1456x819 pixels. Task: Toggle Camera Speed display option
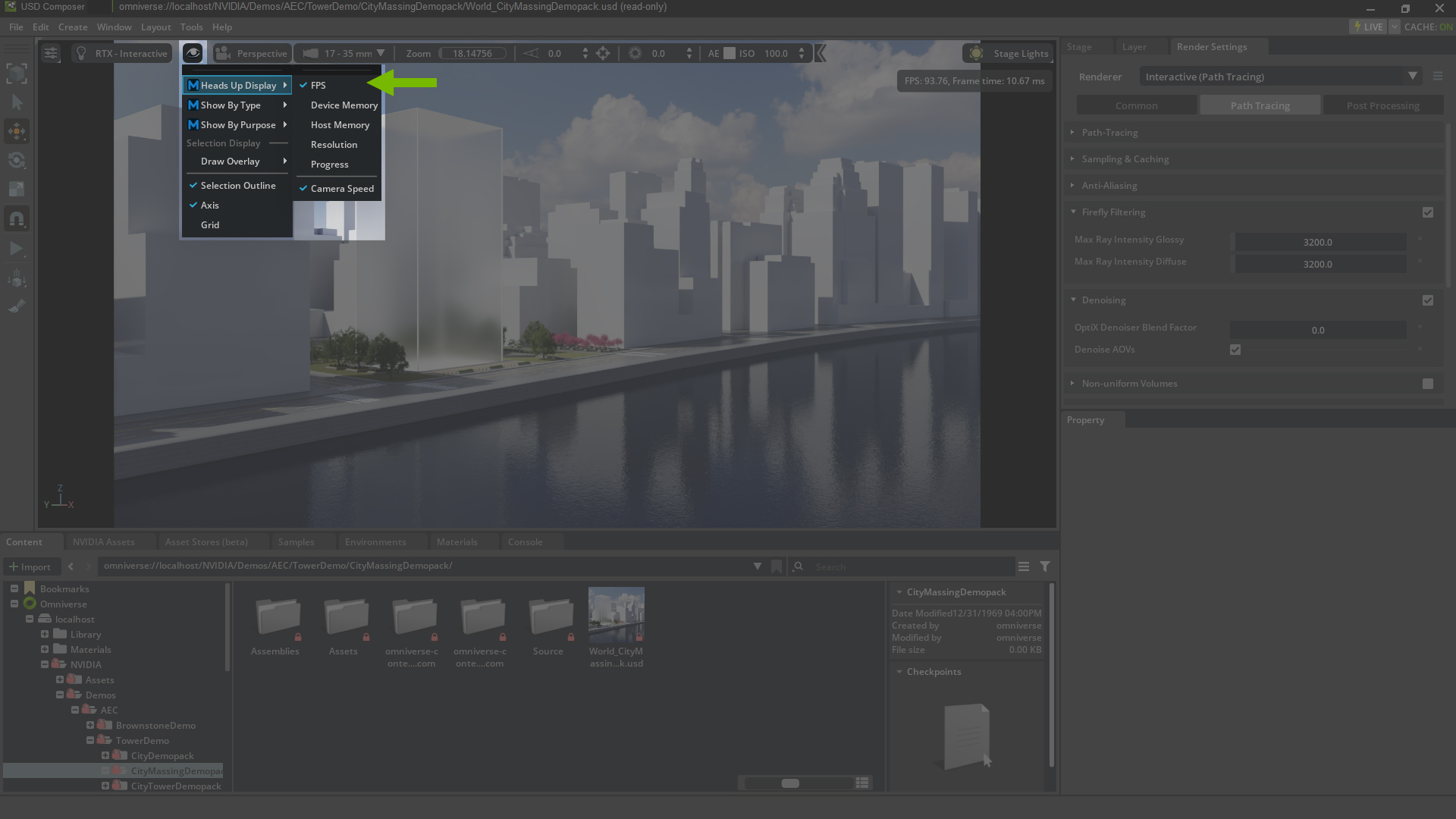[337, 188]
